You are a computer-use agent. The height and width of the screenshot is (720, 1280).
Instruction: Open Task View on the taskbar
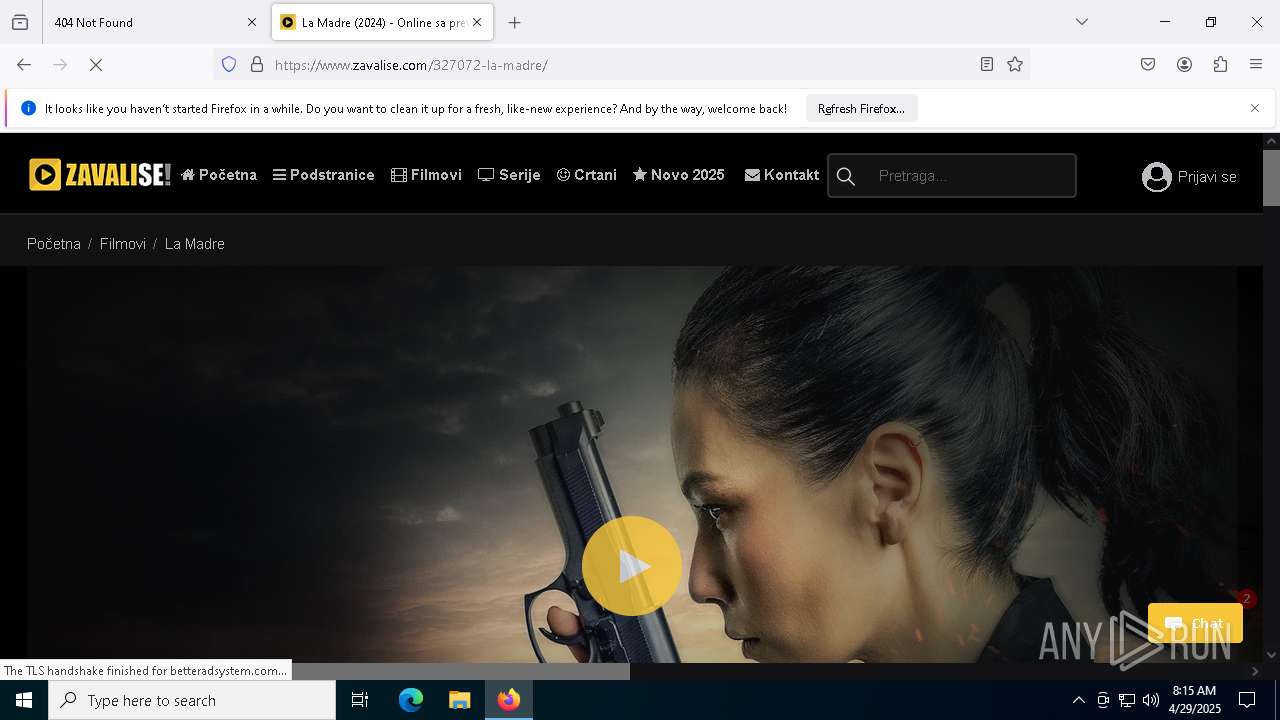click(360, 700)
